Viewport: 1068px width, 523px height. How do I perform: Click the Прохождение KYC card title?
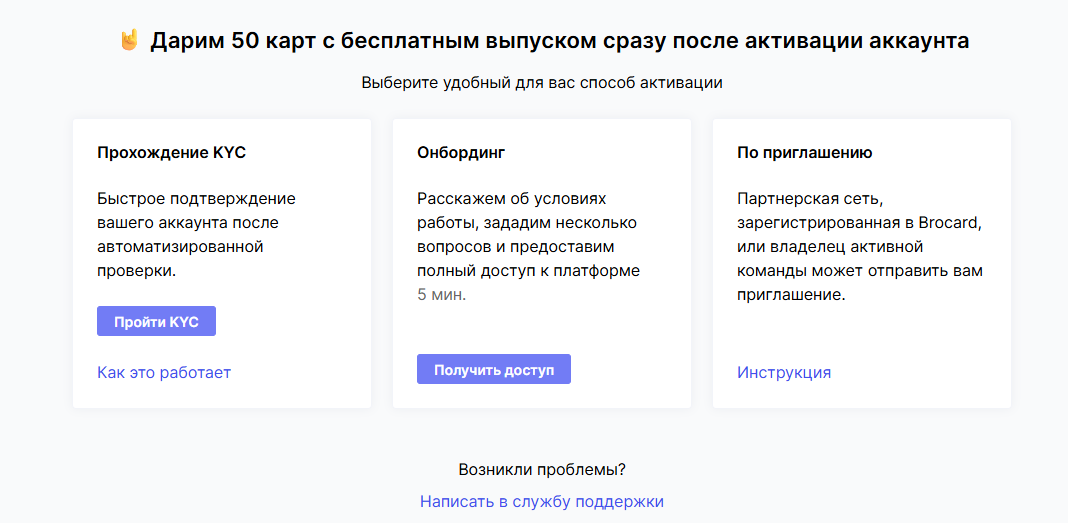pos(172,153)
